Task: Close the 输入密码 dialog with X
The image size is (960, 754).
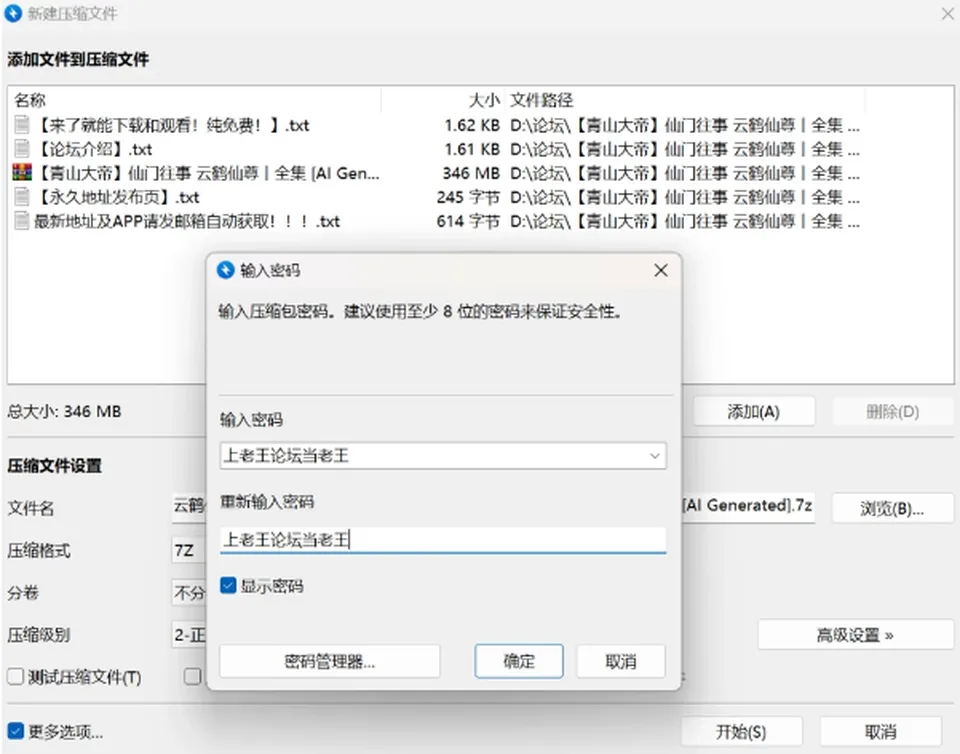Action: pyautogui.click(x=661, y=270)
